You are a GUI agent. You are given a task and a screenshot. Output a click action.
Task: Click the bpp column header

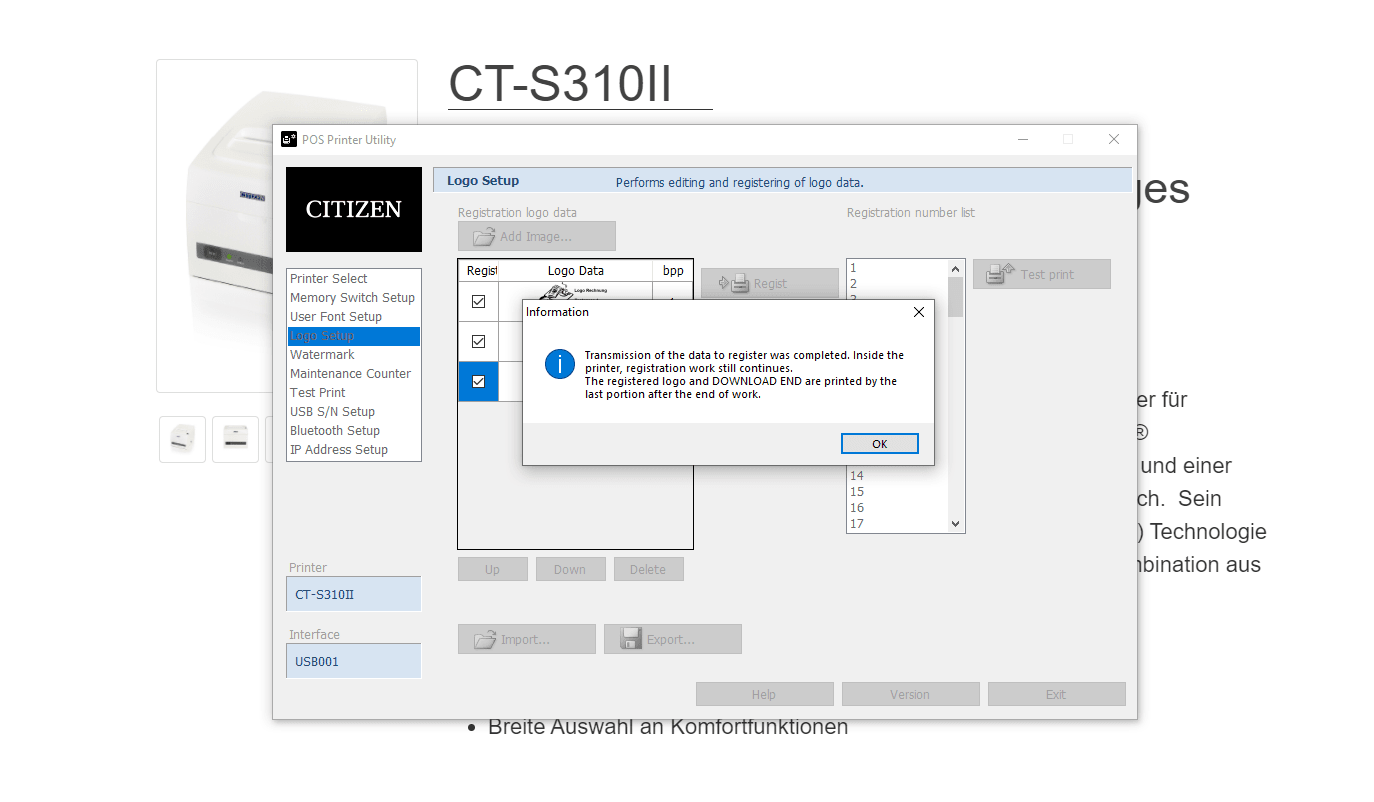coord(673,271)
